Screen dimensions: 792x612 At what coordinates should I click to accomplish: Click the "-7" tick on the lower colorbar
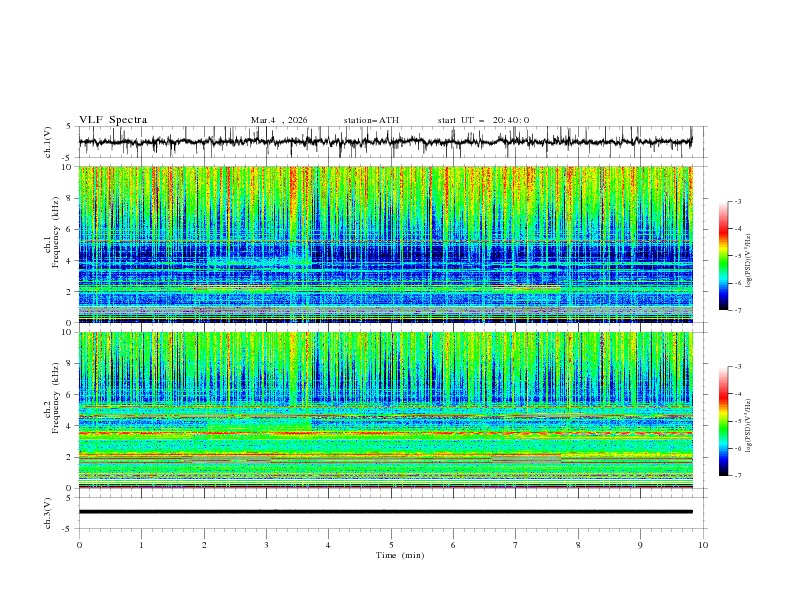point(738,476)
